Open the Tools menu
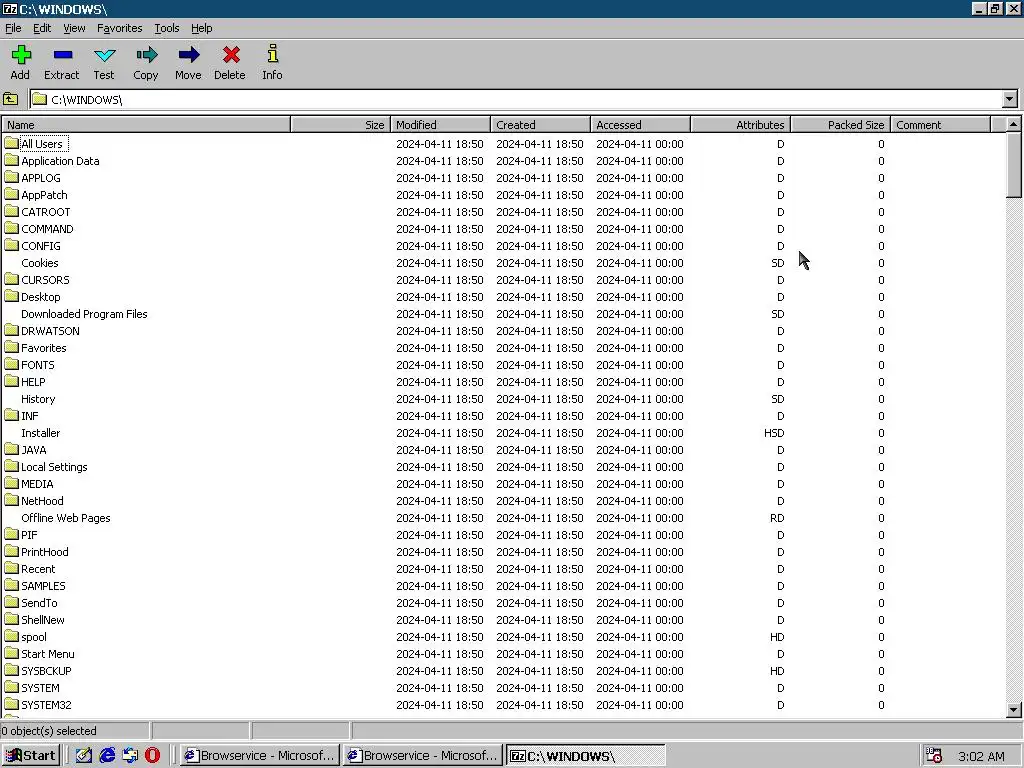Screen dimensions: 1024x768 [167, 28]
